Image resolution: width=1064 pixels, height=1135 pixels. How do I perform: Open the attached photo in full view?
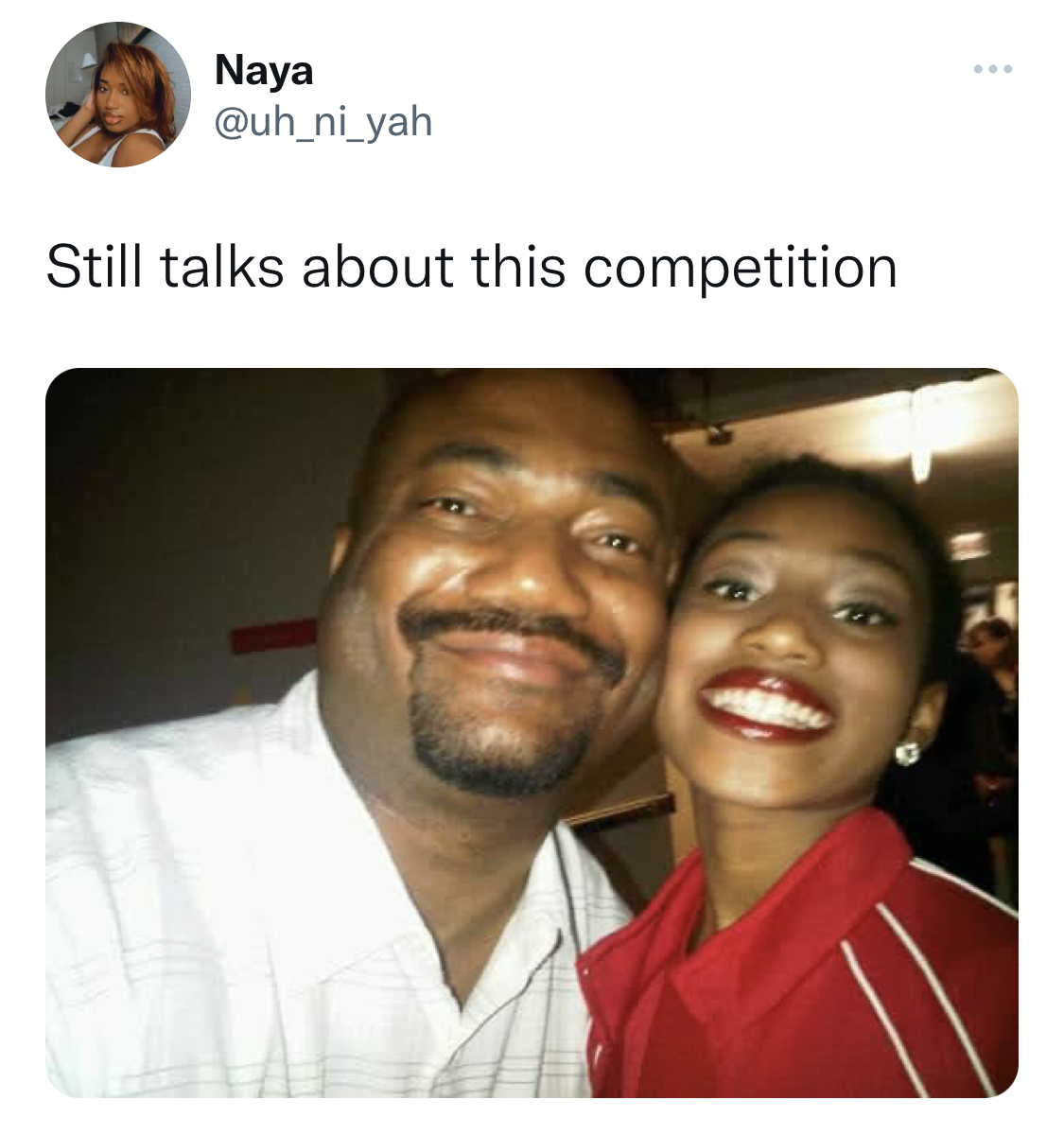[532, 733]
